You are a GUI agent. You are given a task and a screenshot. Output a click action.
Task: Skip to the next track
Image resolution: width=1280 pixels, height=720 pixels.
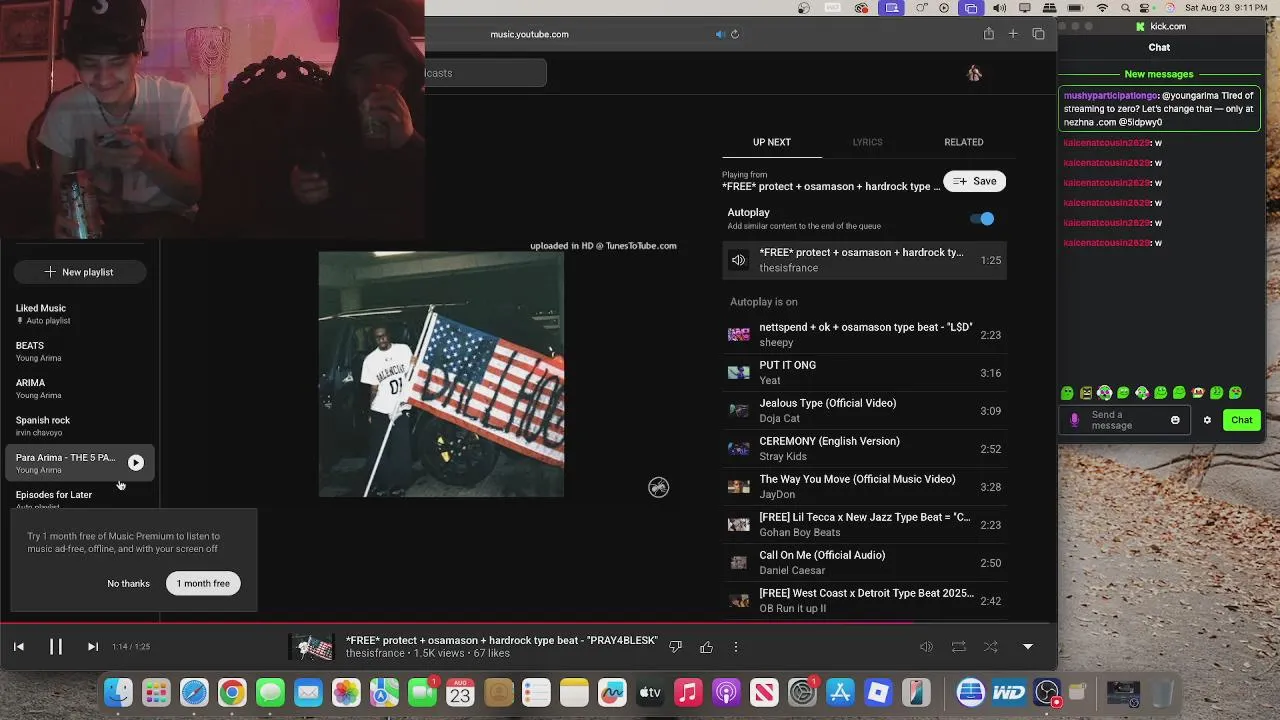click(93, 647)
